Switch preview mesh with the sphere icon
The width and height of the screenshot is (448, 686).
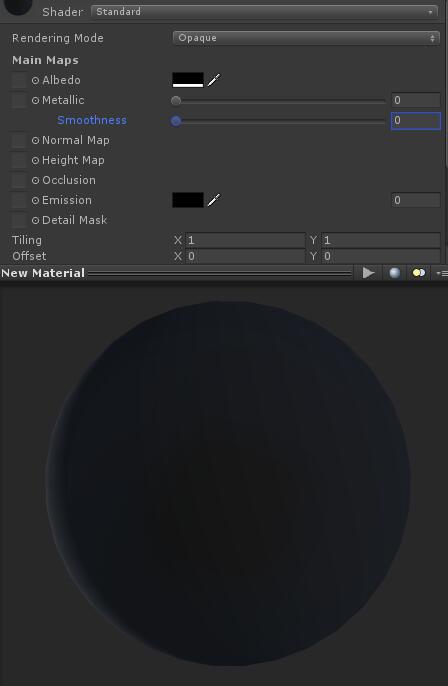(394, 273)
